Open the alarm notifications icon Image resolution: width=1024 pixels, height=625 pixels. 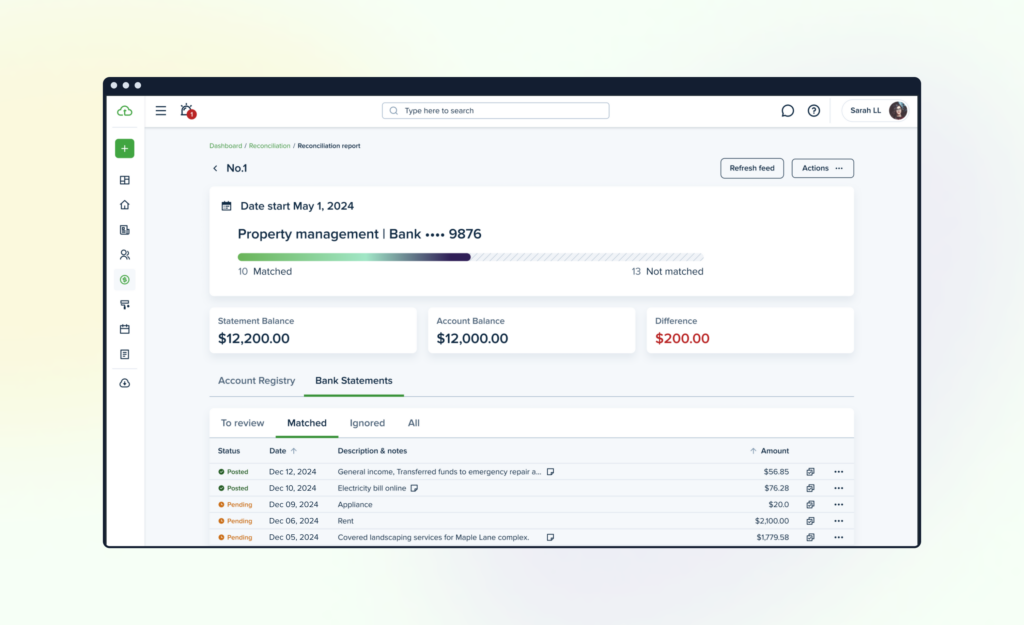point(187,110)
